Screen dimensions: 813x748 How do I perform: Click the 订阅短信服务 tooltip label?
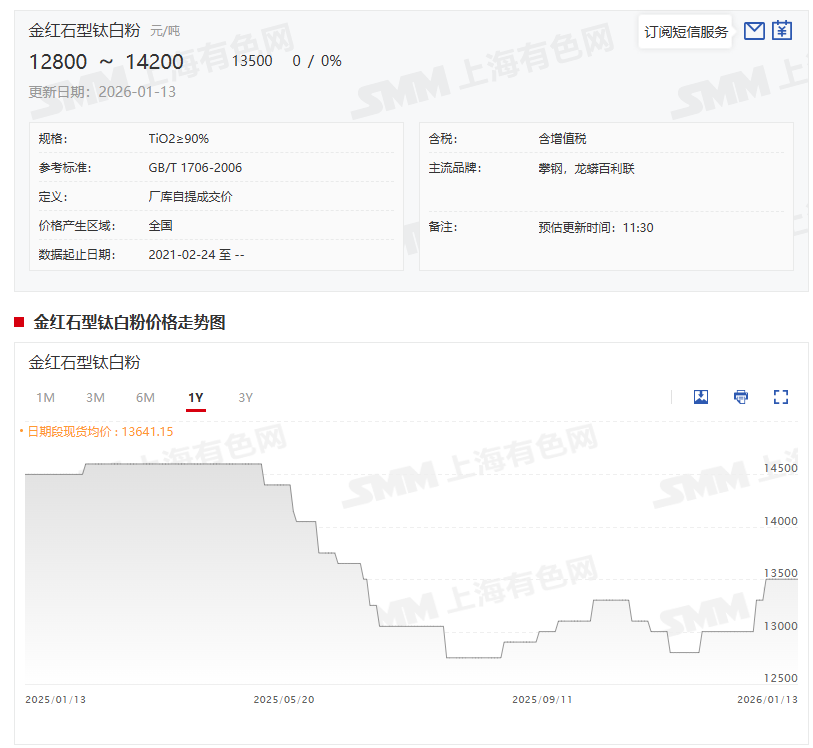(x=686, y=32)
